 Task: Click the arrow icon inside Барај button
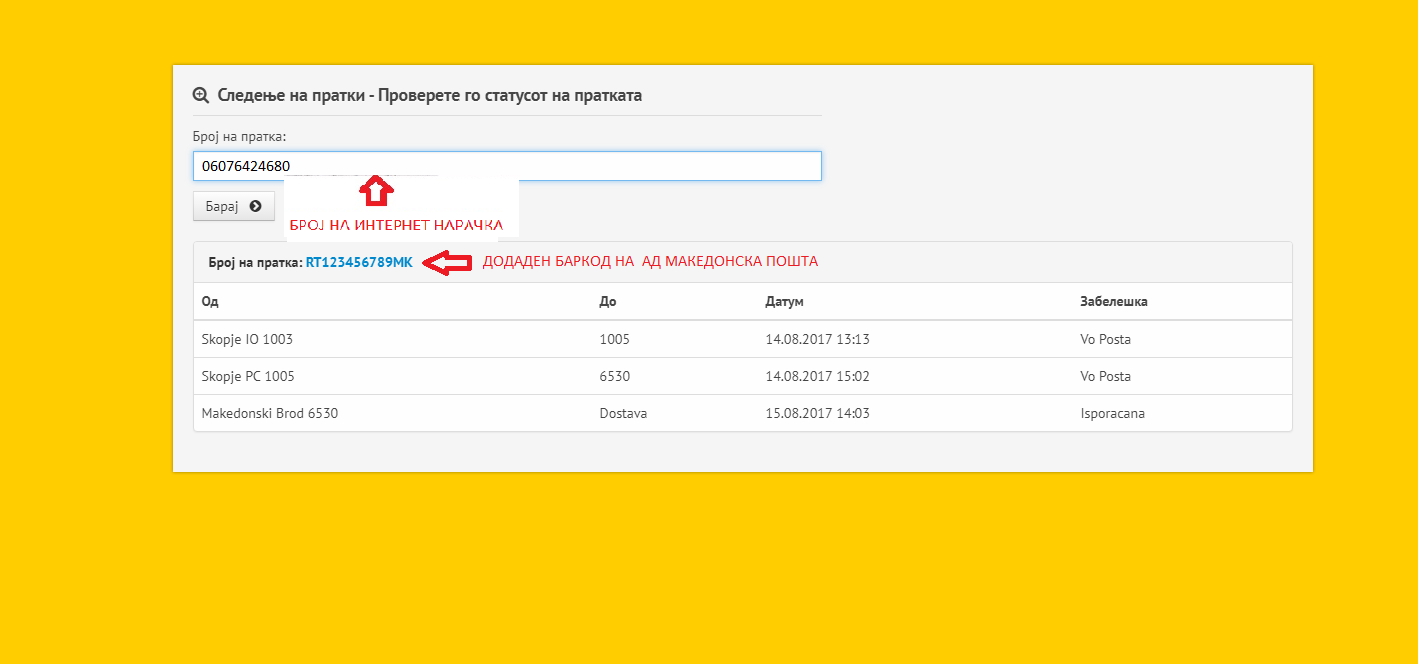click(256, 206)
